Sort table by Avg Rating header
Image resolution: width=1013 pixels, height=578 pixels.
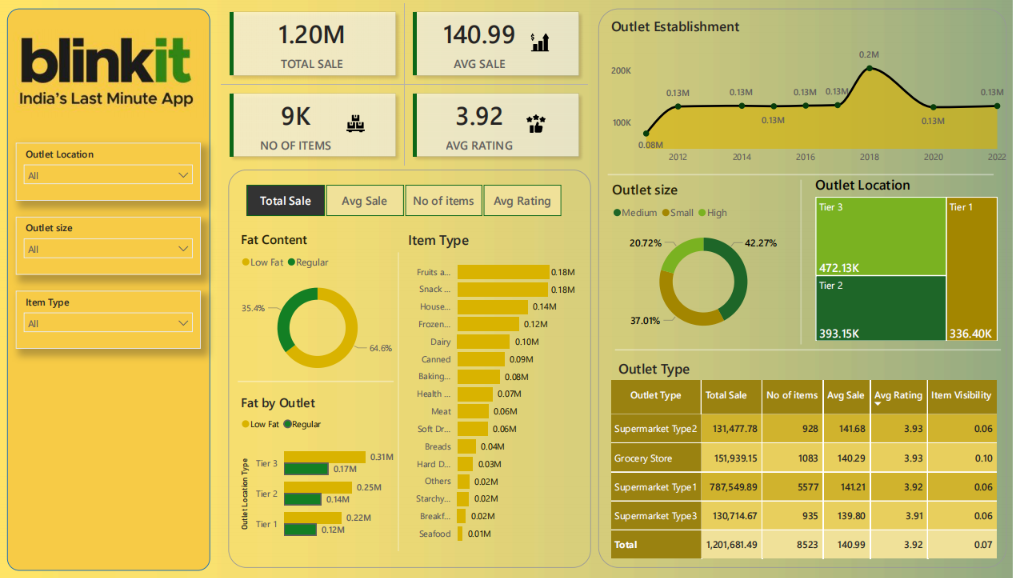click(x=898, y=395)
